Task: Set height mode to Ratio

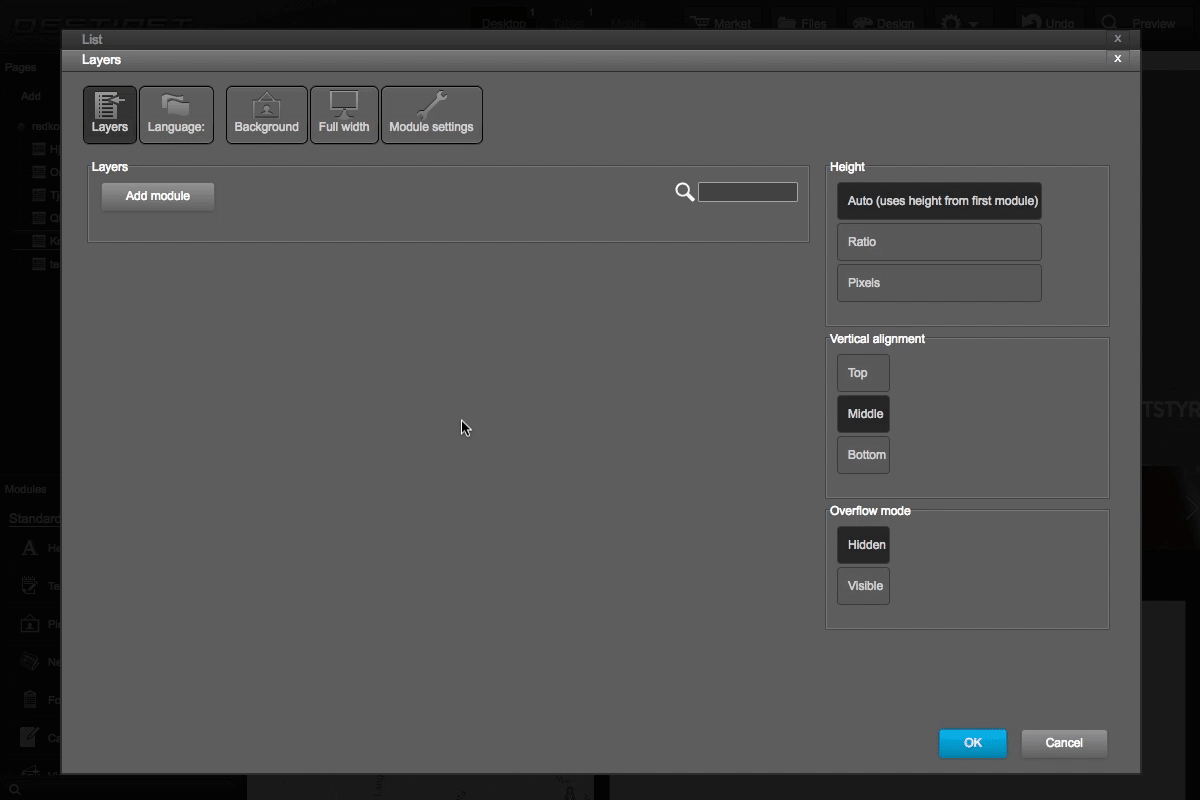Action: coord(938,241)
